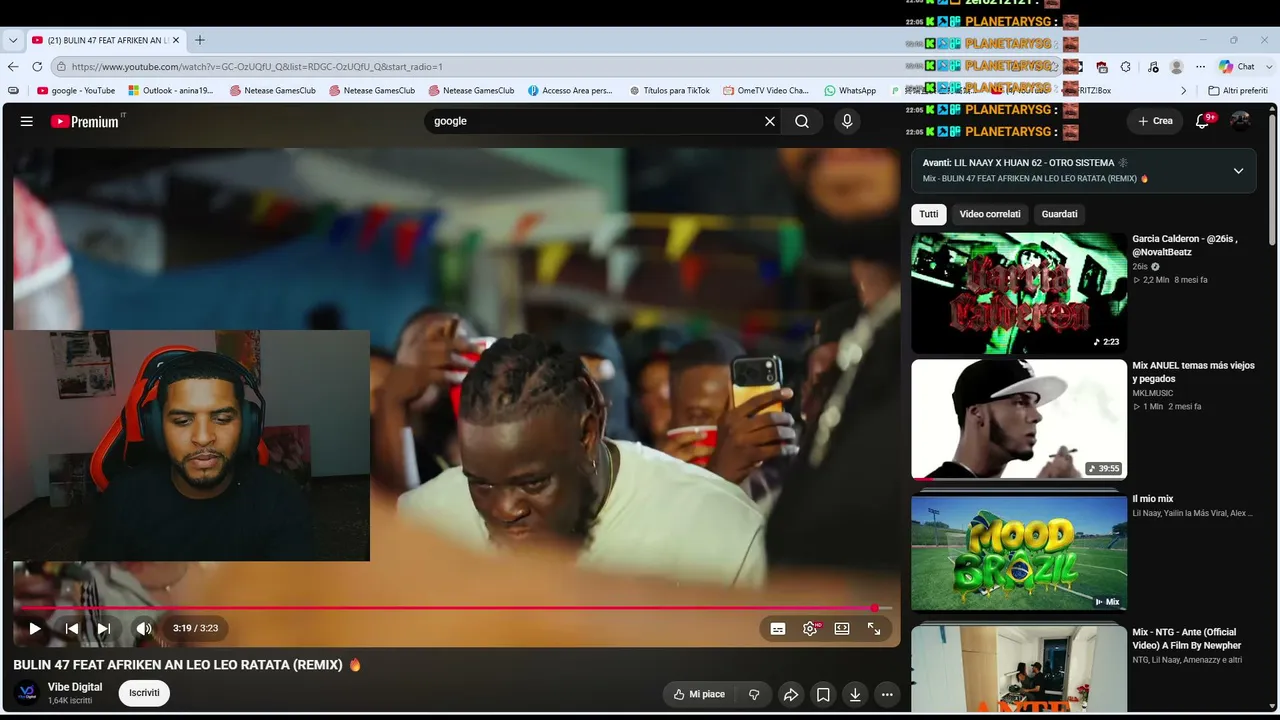Open Mix - NTG - Ante video title
Image resolution: width=1280 pixels, height=720 pixels.
(x=1187, y=639)
